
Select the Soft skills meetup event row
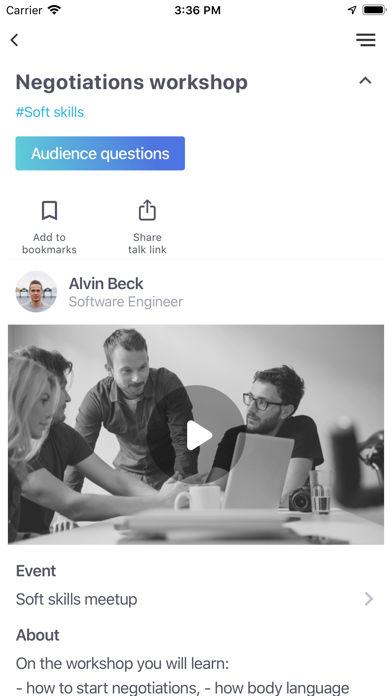[196, 599]
